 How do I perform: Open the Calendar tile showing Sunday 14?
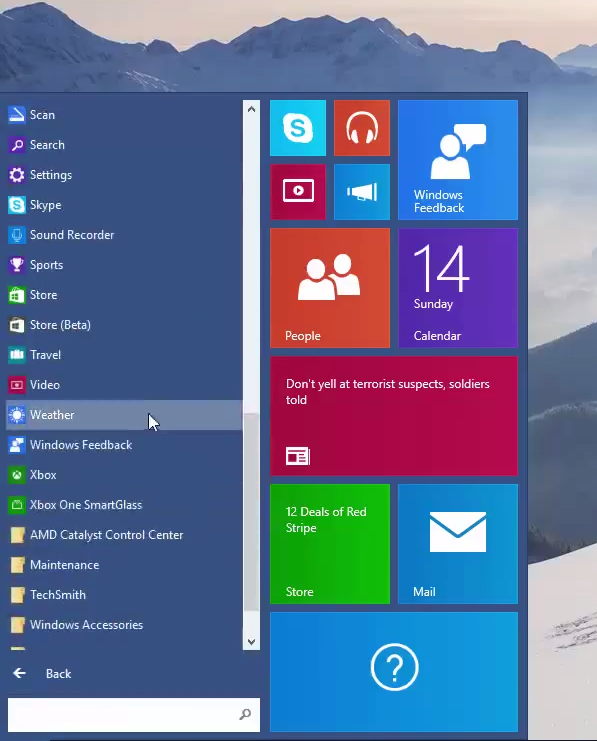pos(458,288)
